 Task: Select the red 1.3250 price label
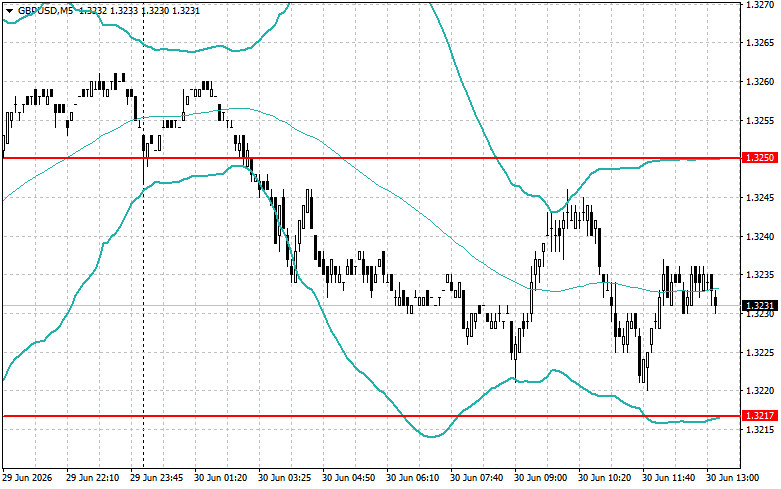(759, 158)
